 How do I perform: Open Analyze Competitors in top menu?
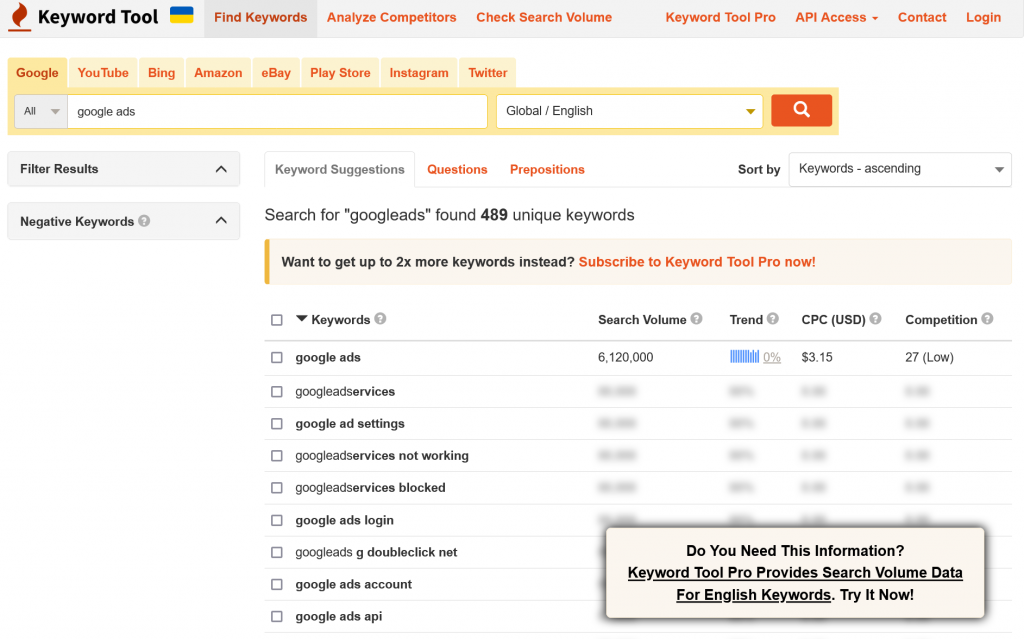[392, 18]
